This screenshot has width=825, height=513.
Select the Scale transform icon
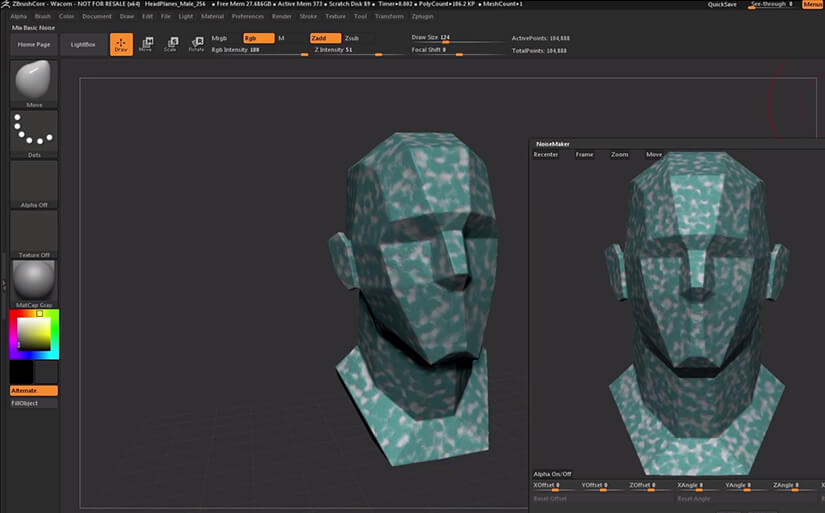coord(170,44)
